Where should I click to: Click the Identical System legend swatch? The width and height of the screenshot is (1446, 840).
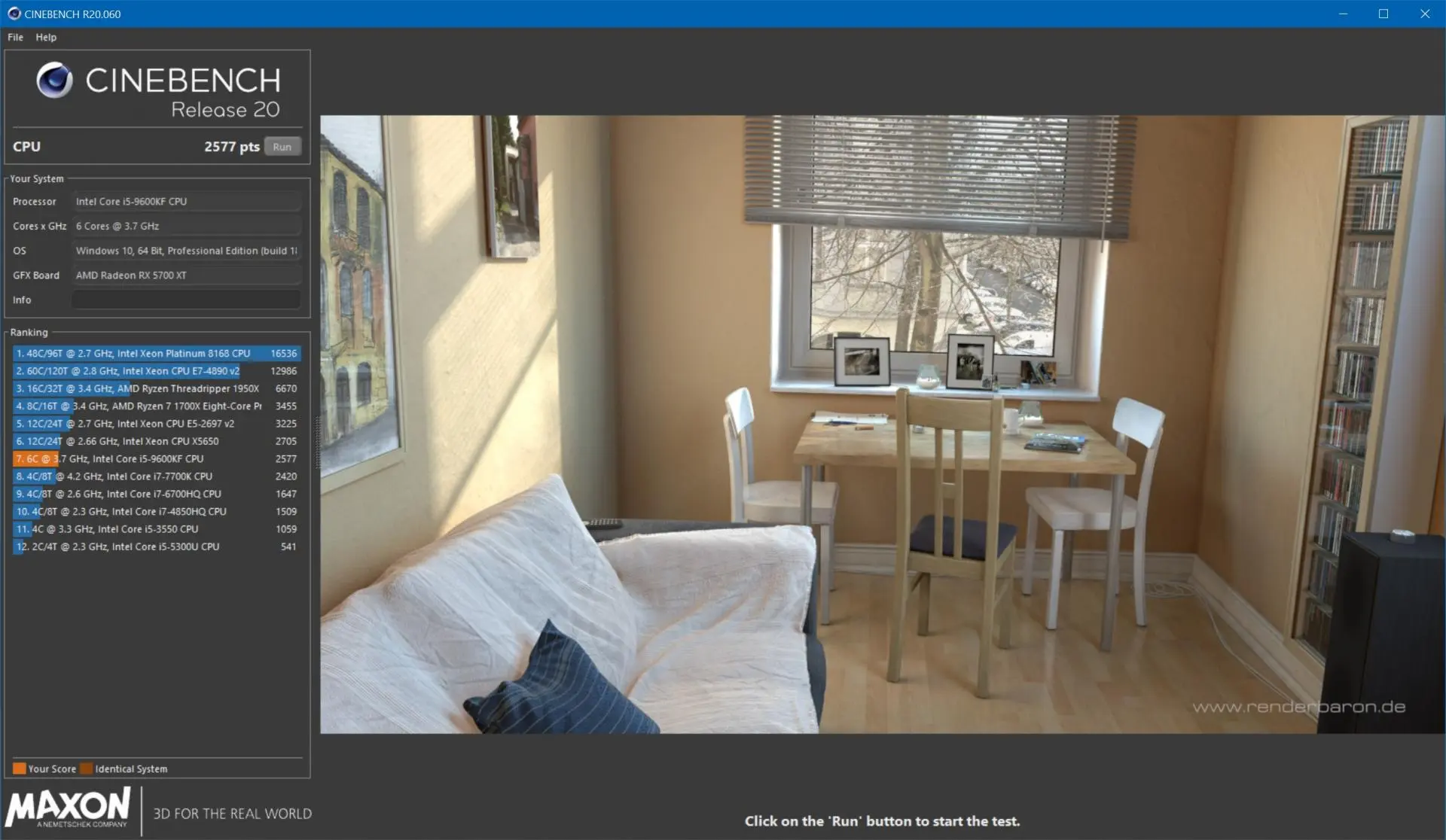[87, 768]
